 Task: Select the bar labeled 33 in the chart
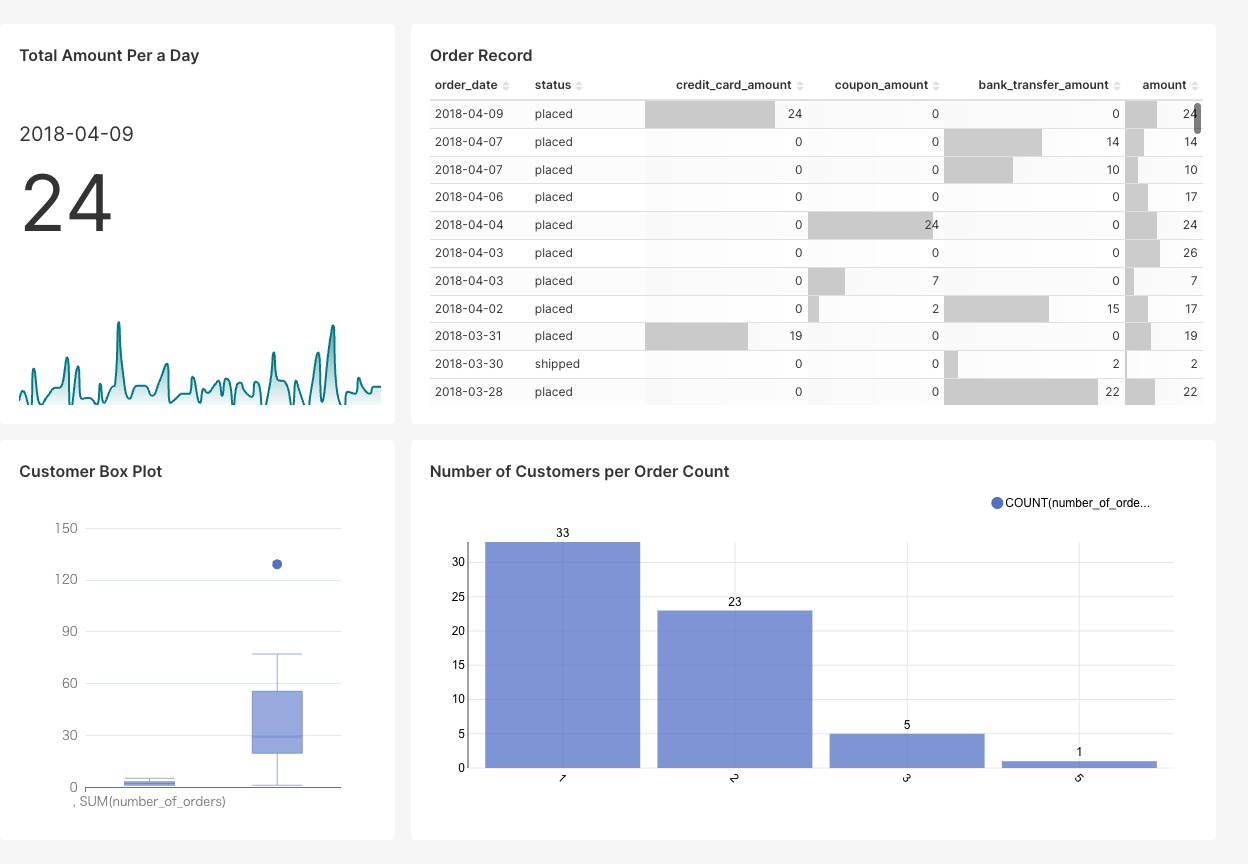click(562, 655)
